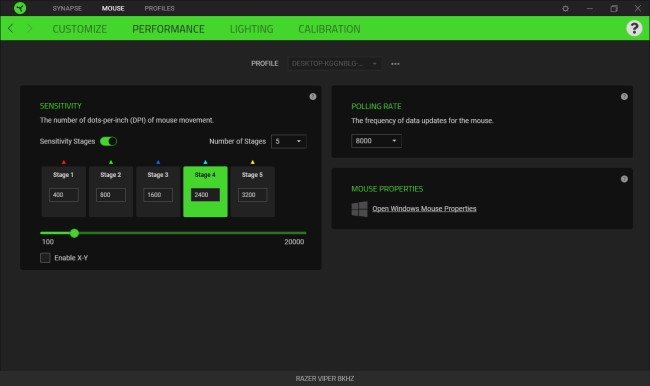Click slider minimum label 100
Screen dimensions: 650x386
48,242
